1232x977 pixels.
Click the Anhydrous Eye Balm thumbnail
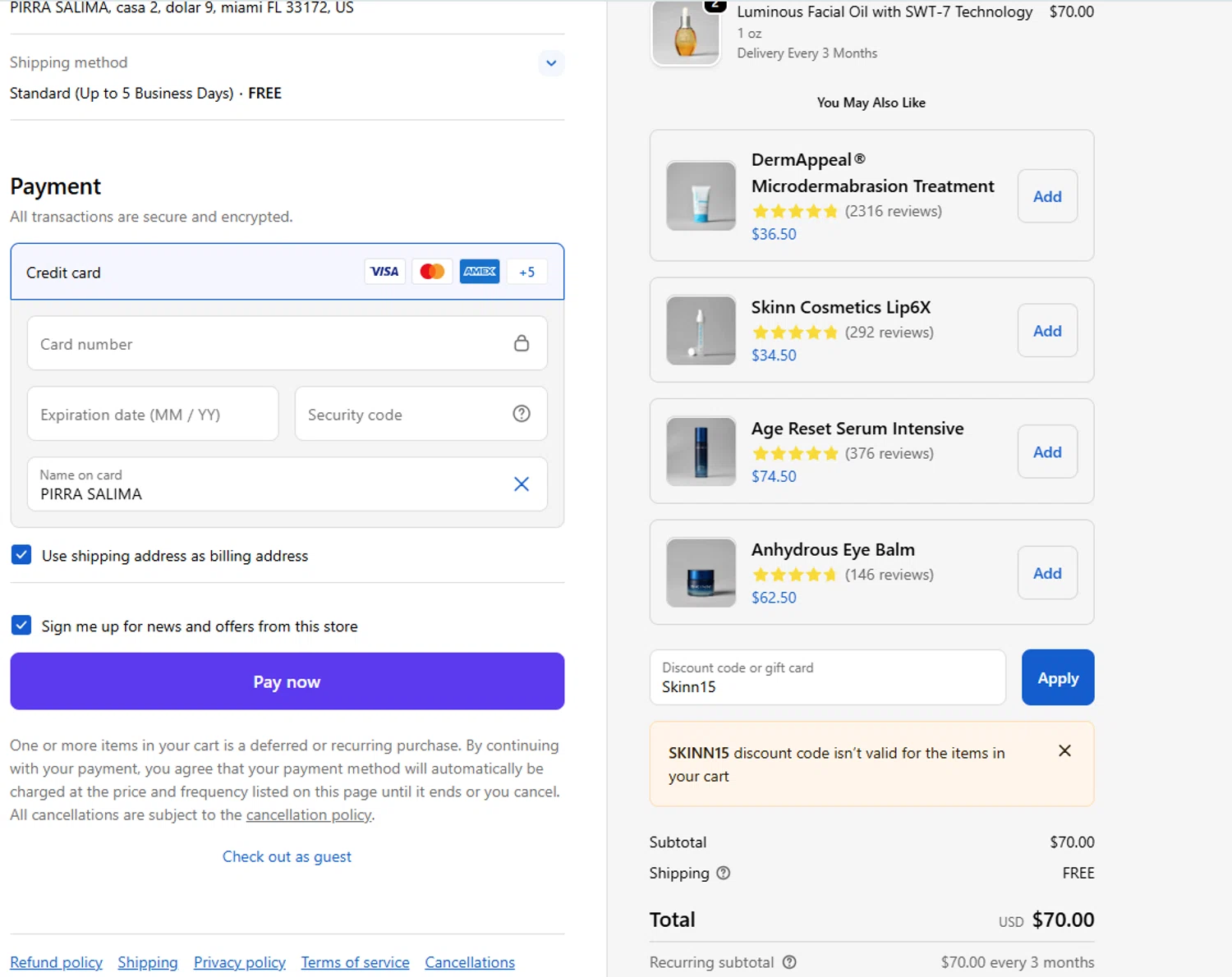(x=701, y=572)
